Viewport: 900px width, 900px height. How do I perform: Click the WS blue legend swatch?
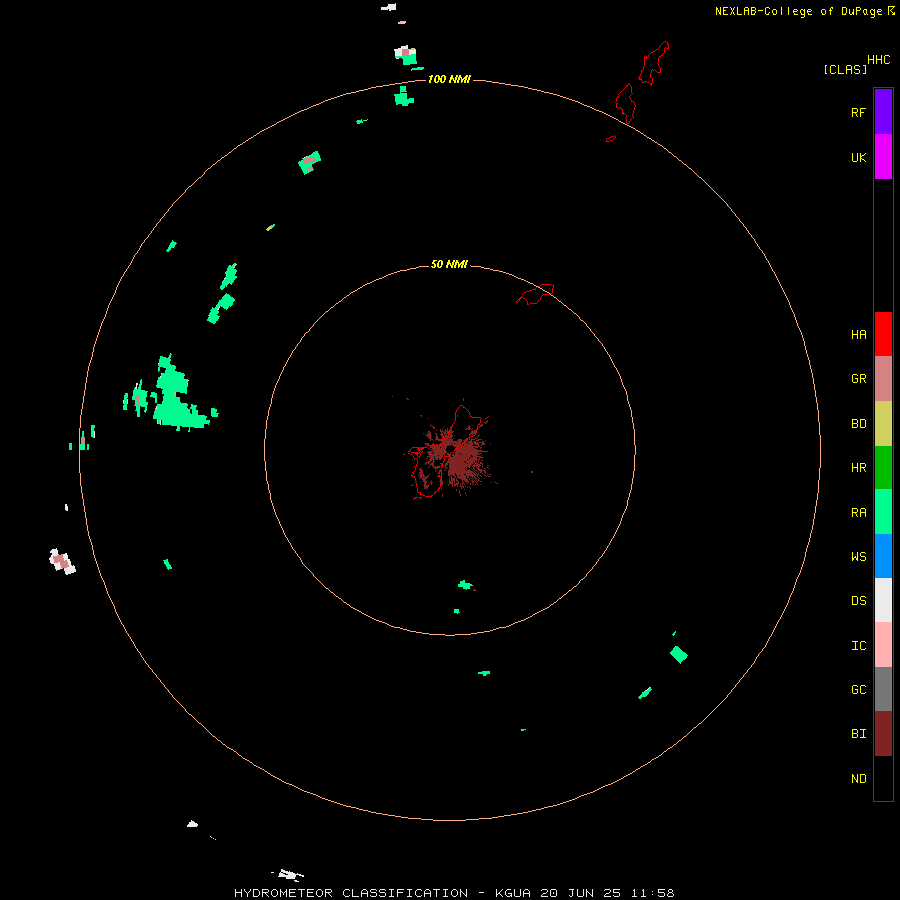click(883, 556)
